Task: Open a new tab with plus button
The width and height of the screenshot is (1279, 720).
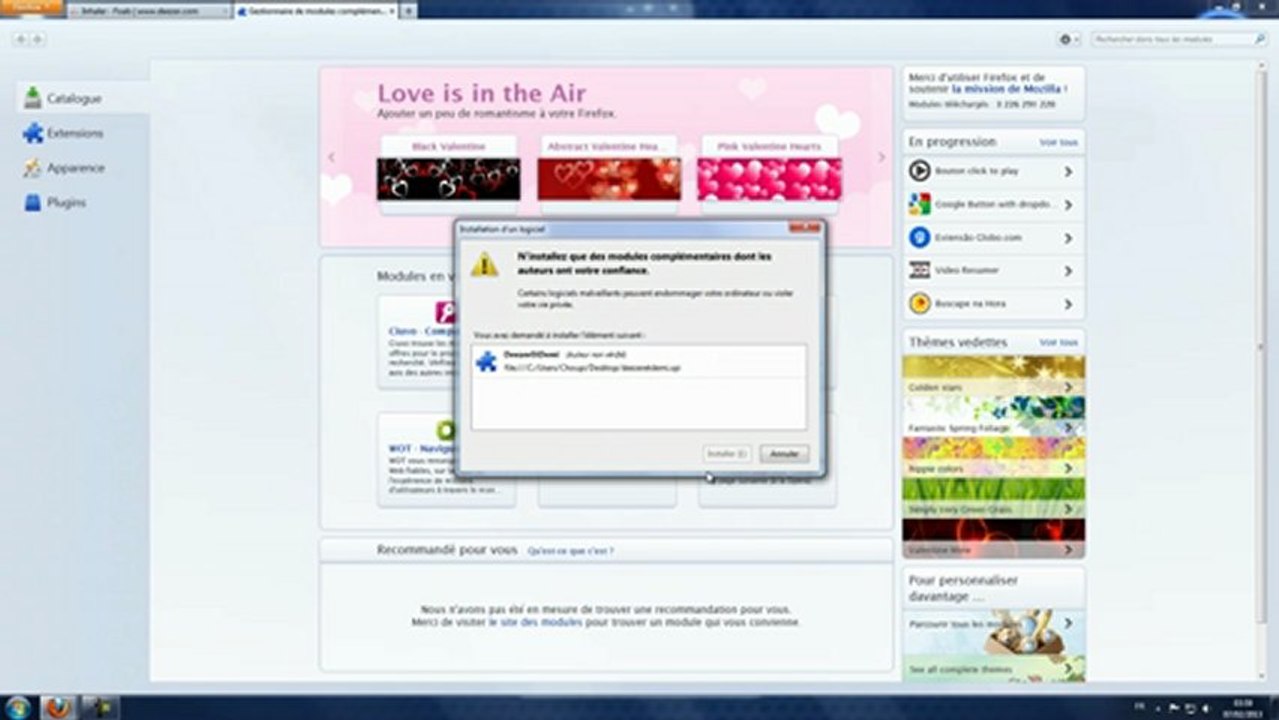Action: coord(409,11)
